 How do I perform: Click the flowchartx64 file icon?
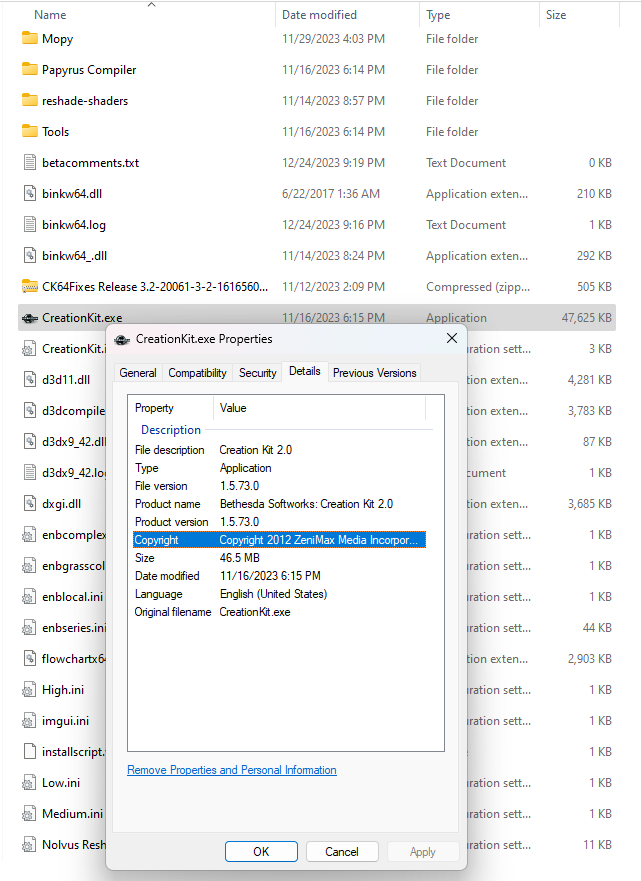(30, 658)
